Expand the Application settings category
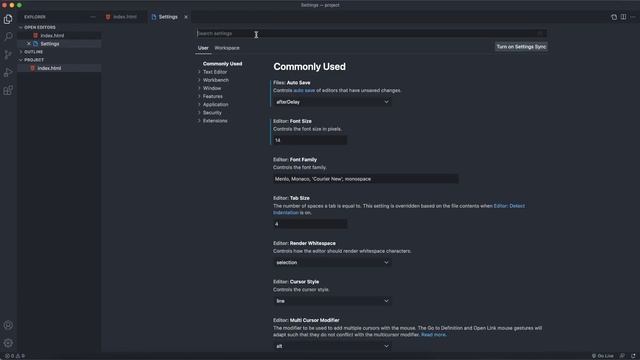Image resolution: width=640 pixels, height=360 pixels. [216, 104]
